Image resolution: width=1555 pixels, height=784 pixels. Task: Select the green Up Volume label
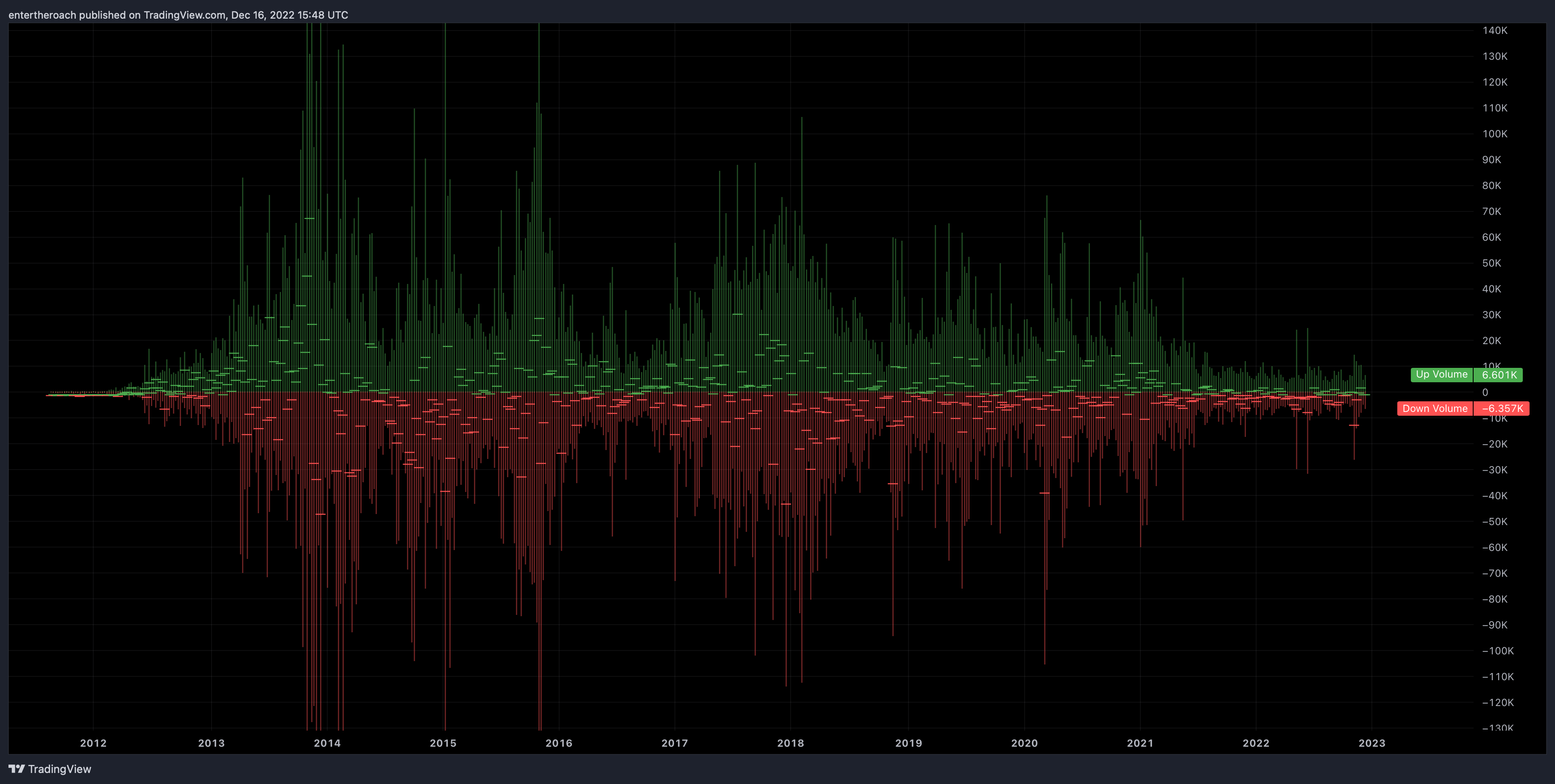[x=1441, y=375]
